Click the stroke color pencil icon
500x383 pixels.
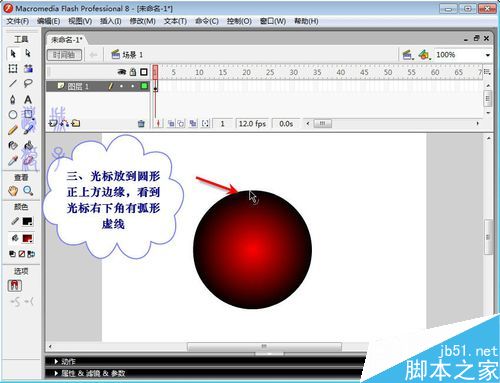tap(15, 221)
